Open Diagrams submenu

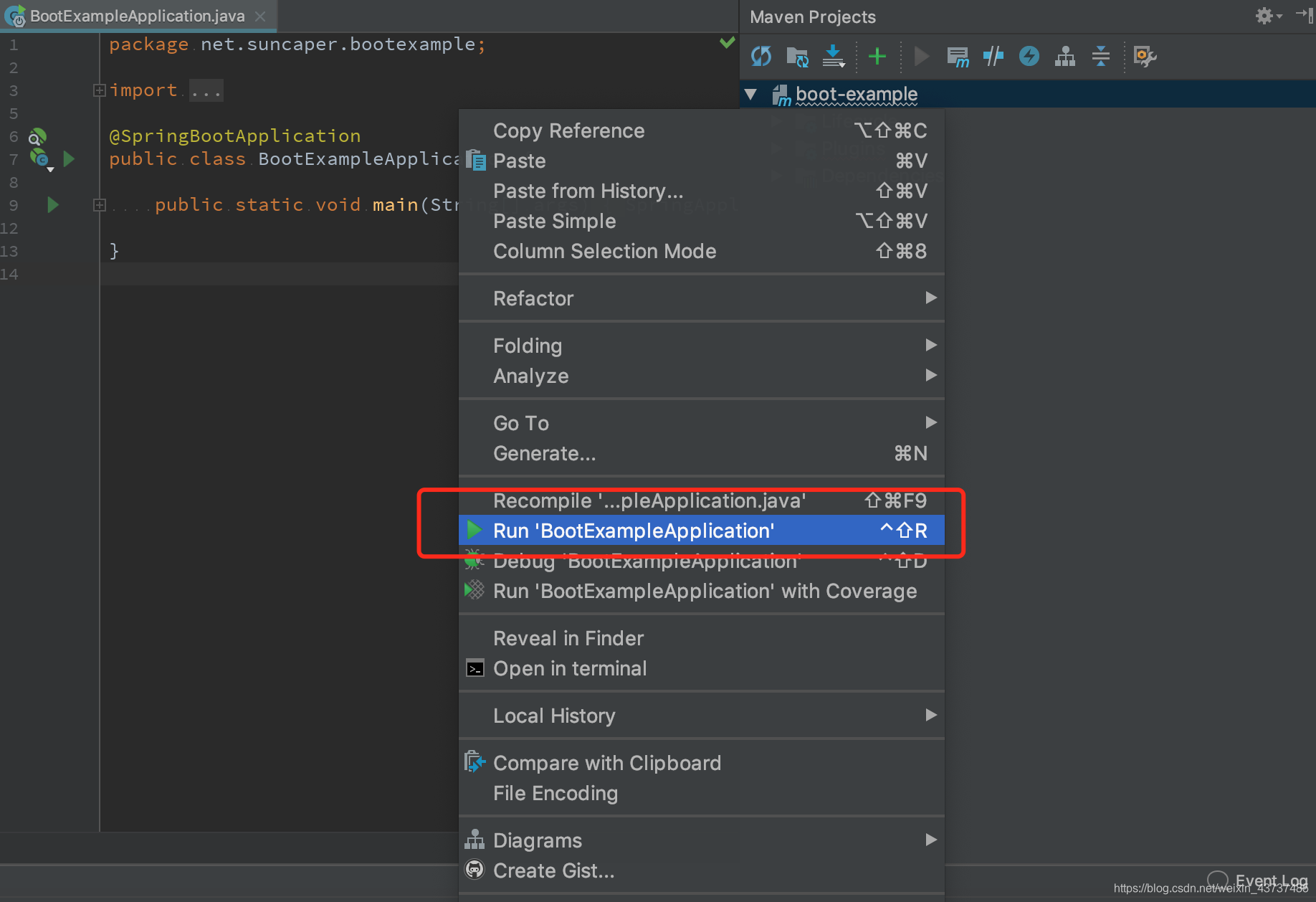click(701, 840)
